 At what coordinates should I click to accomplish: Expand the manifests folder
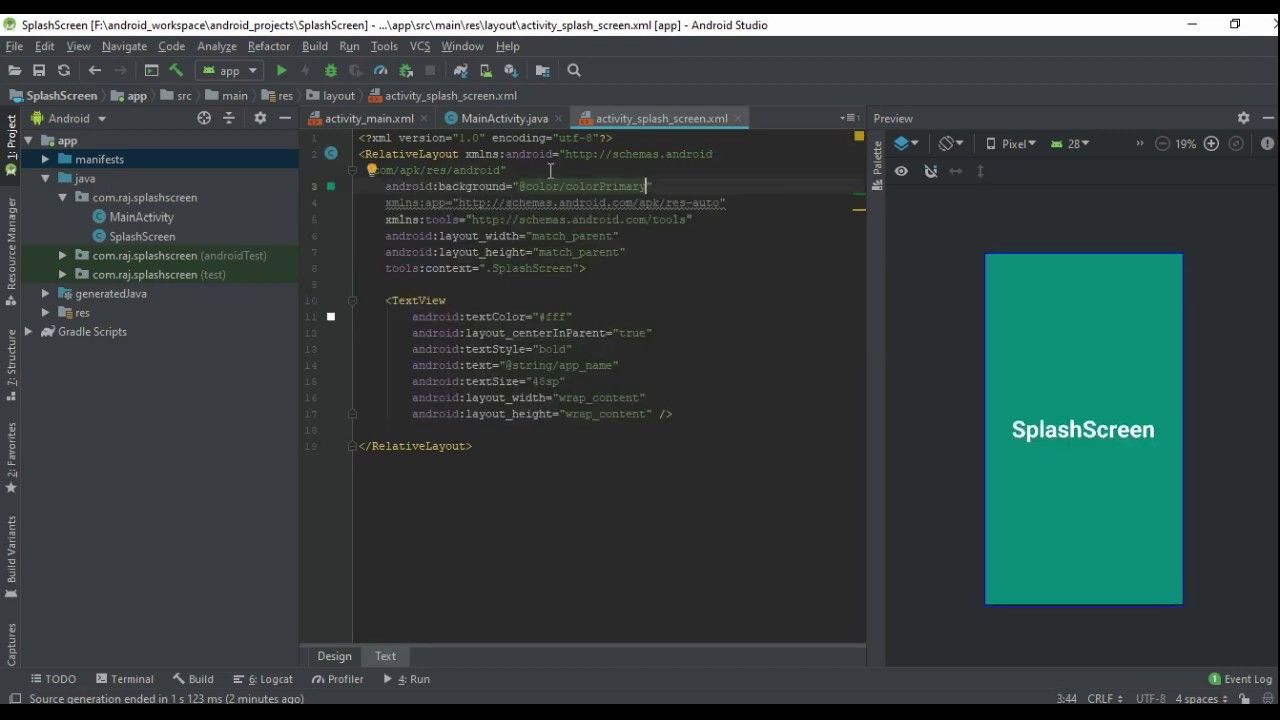[45, 159]
